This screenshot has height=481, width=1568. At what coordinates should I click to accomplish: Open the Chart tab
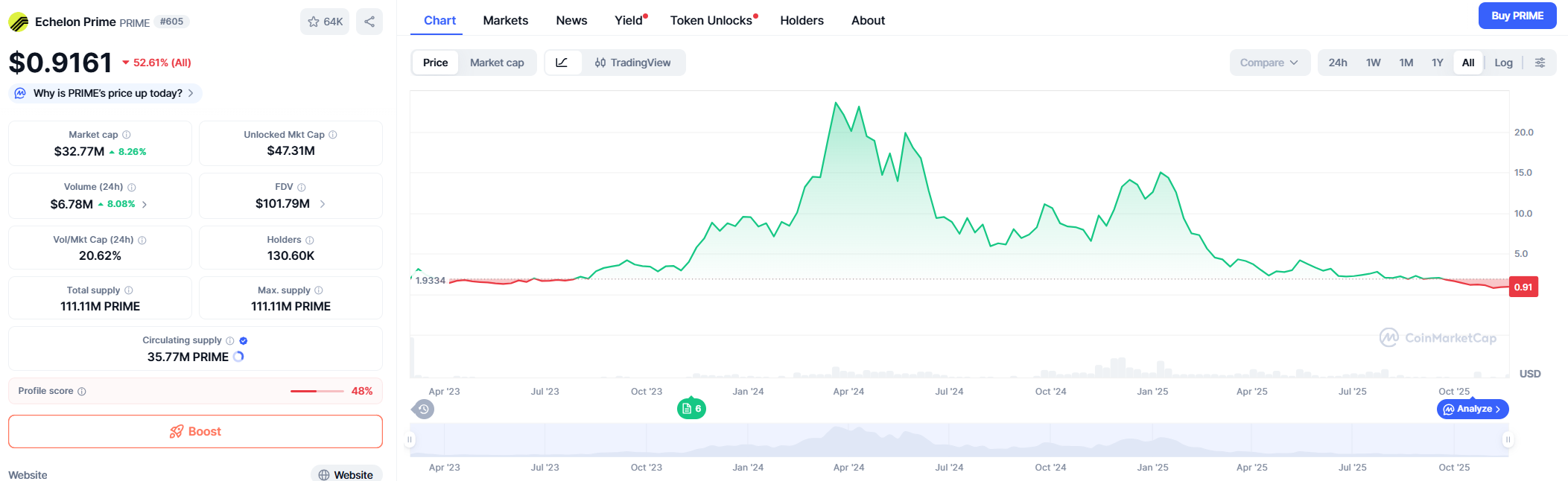pyautogui.click(x=439, y=21)
